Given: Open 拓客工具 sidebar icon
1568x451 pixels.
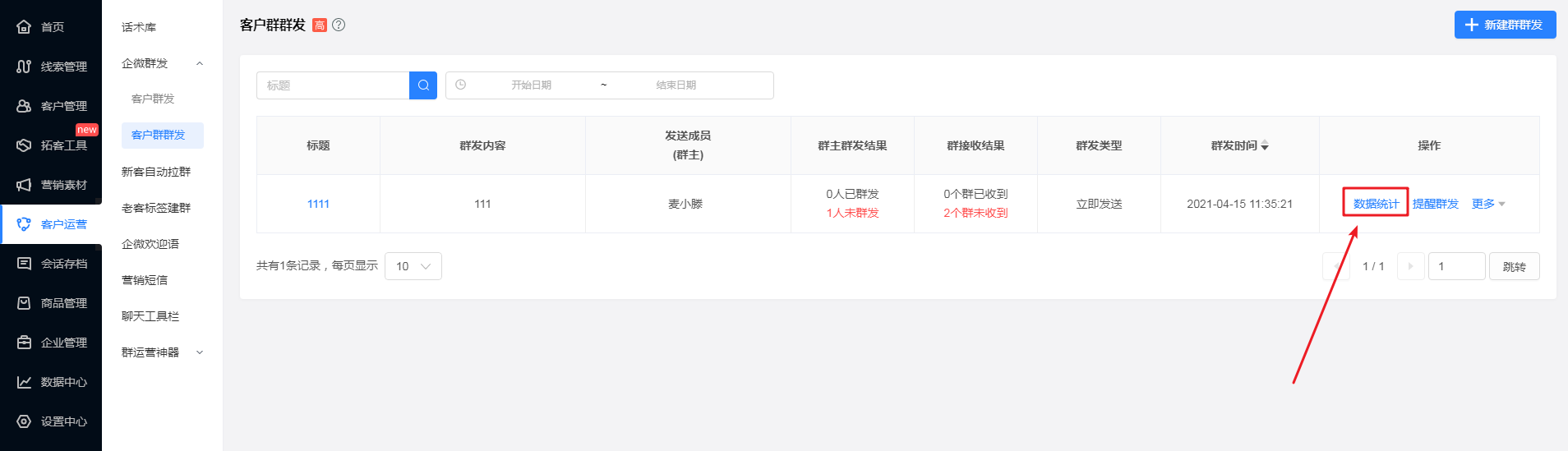Looking at the screenshot, I should coord(24,145).
